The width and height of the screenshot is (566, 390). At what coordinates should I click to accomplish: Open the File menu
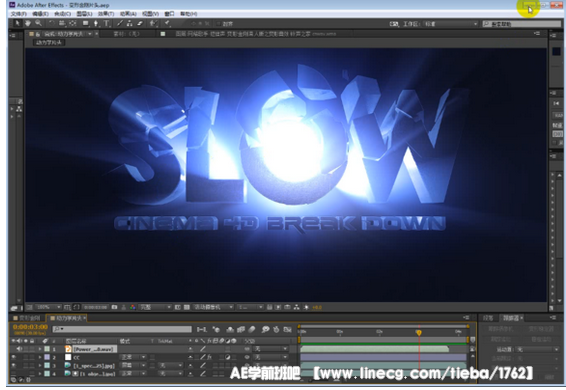tap(18, 14)
